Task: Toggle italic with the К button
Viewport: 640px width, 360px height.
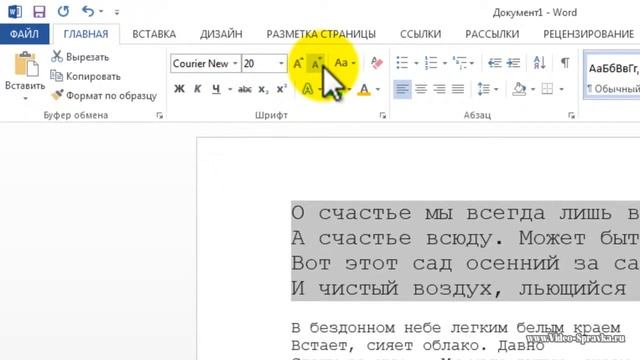Action: (198, 89)
